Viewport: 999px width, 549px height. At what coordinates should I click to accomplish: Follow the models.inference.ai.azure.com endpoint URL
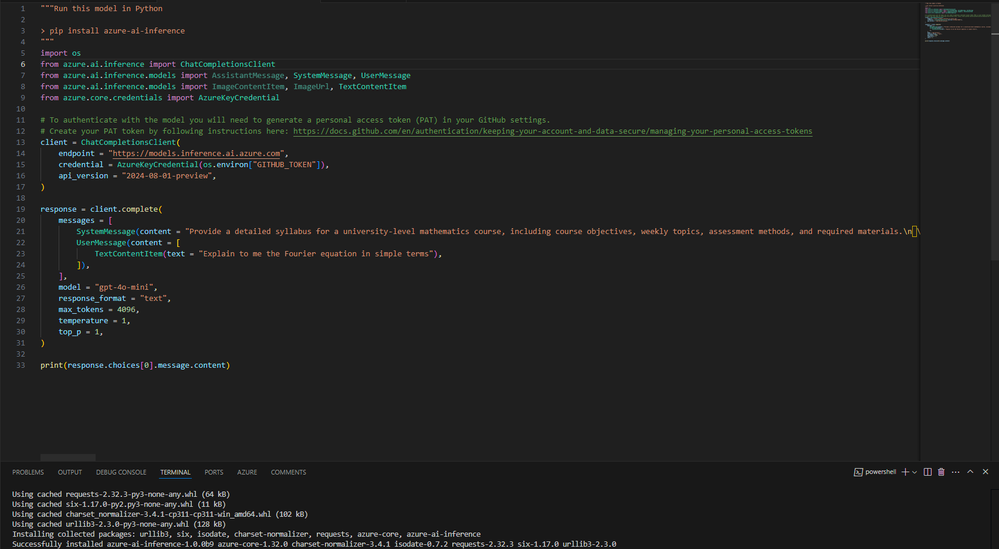tap(196, 153)
